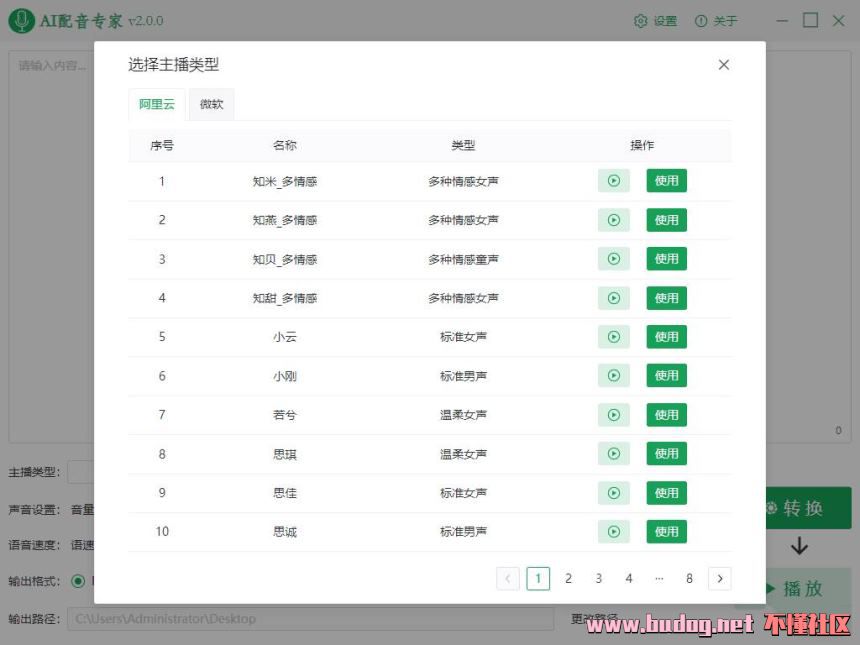Select the name cell 思诚
Viewport: 860px width, 645px height.
285,531
